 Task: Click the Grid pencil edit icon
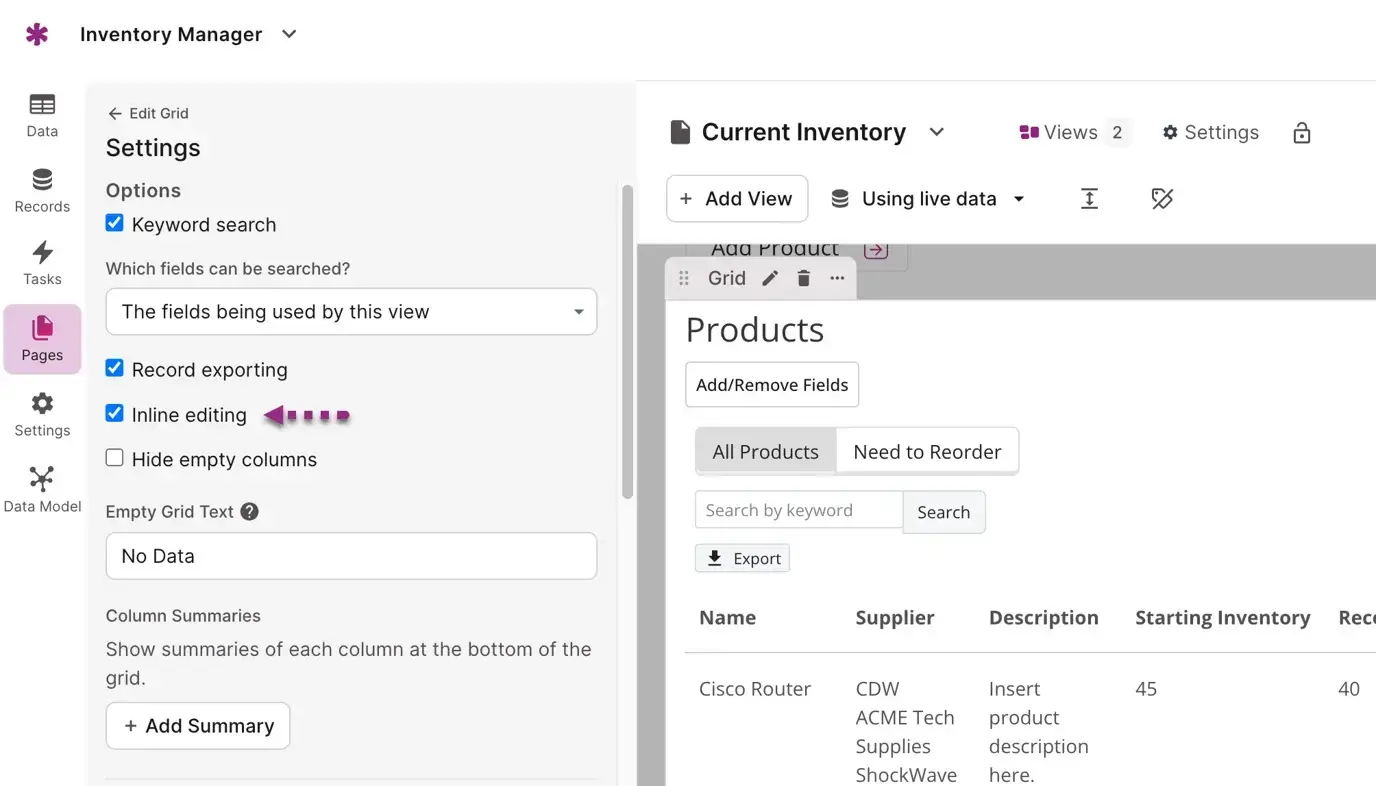[770, 279]
